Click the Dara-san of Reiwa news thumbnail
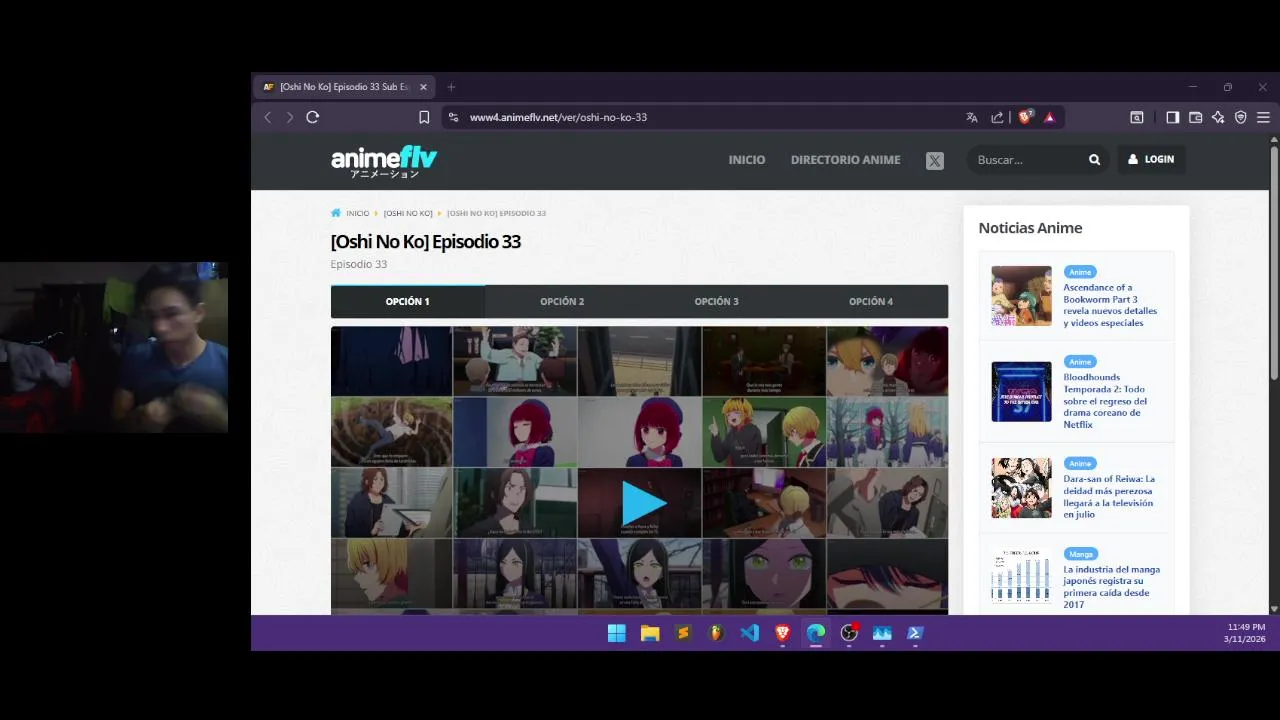The height and width of the screenshot is (720, 1280). tap(1021, 488)
